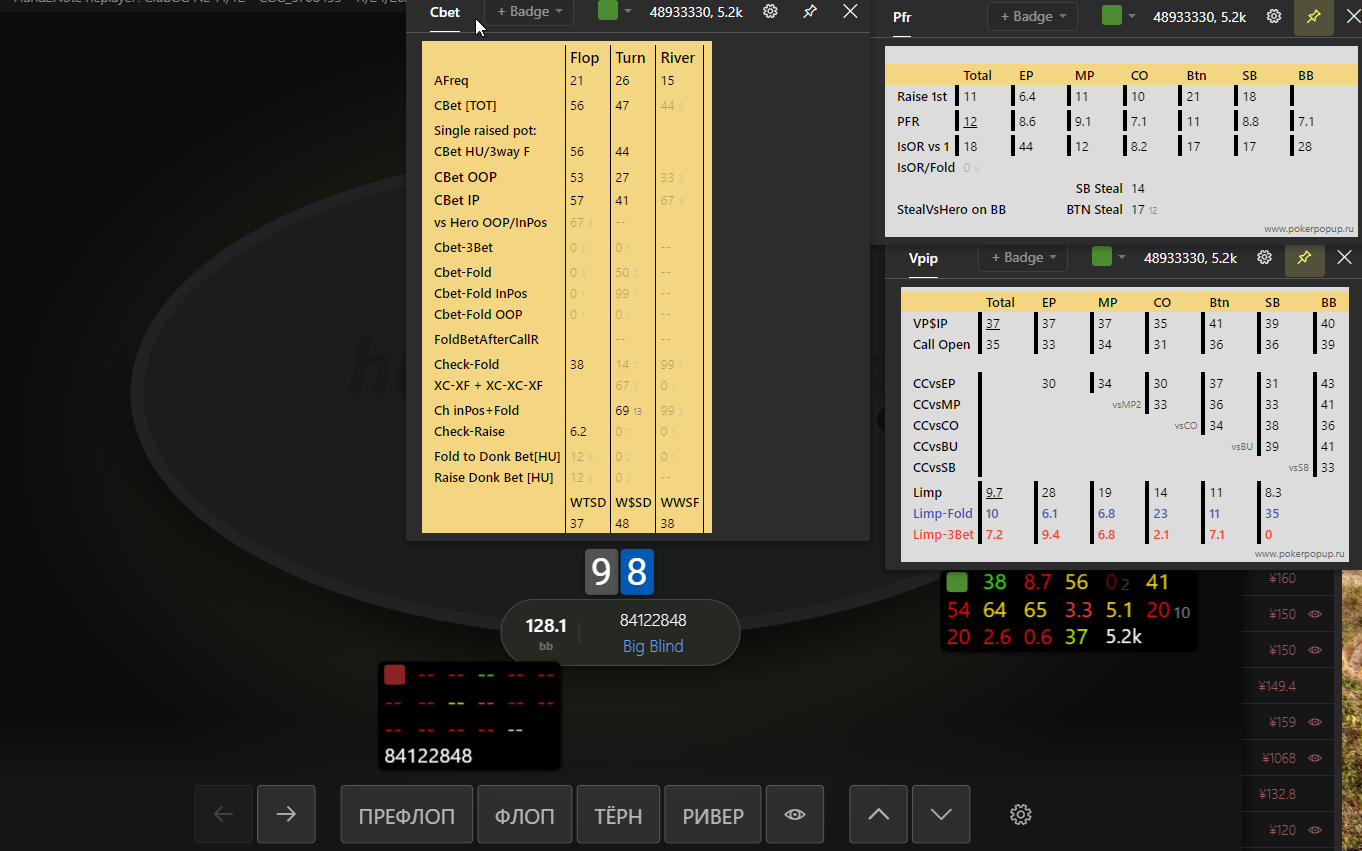Click IsOR/Fold row label in Pfr
1362x851 pixels.
click(x=926, y=168)
